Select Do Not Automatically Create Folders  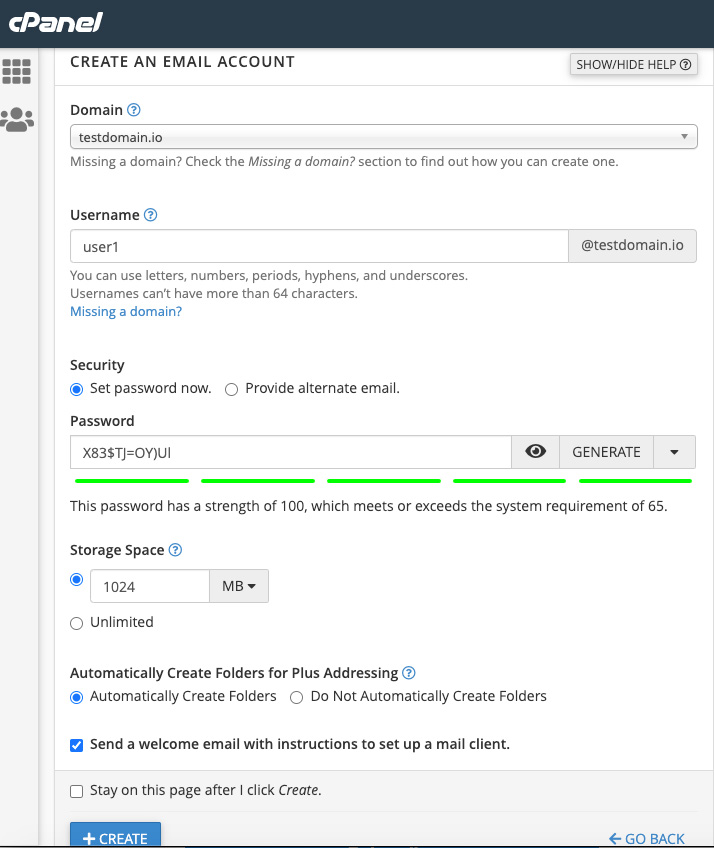point(297,697)
